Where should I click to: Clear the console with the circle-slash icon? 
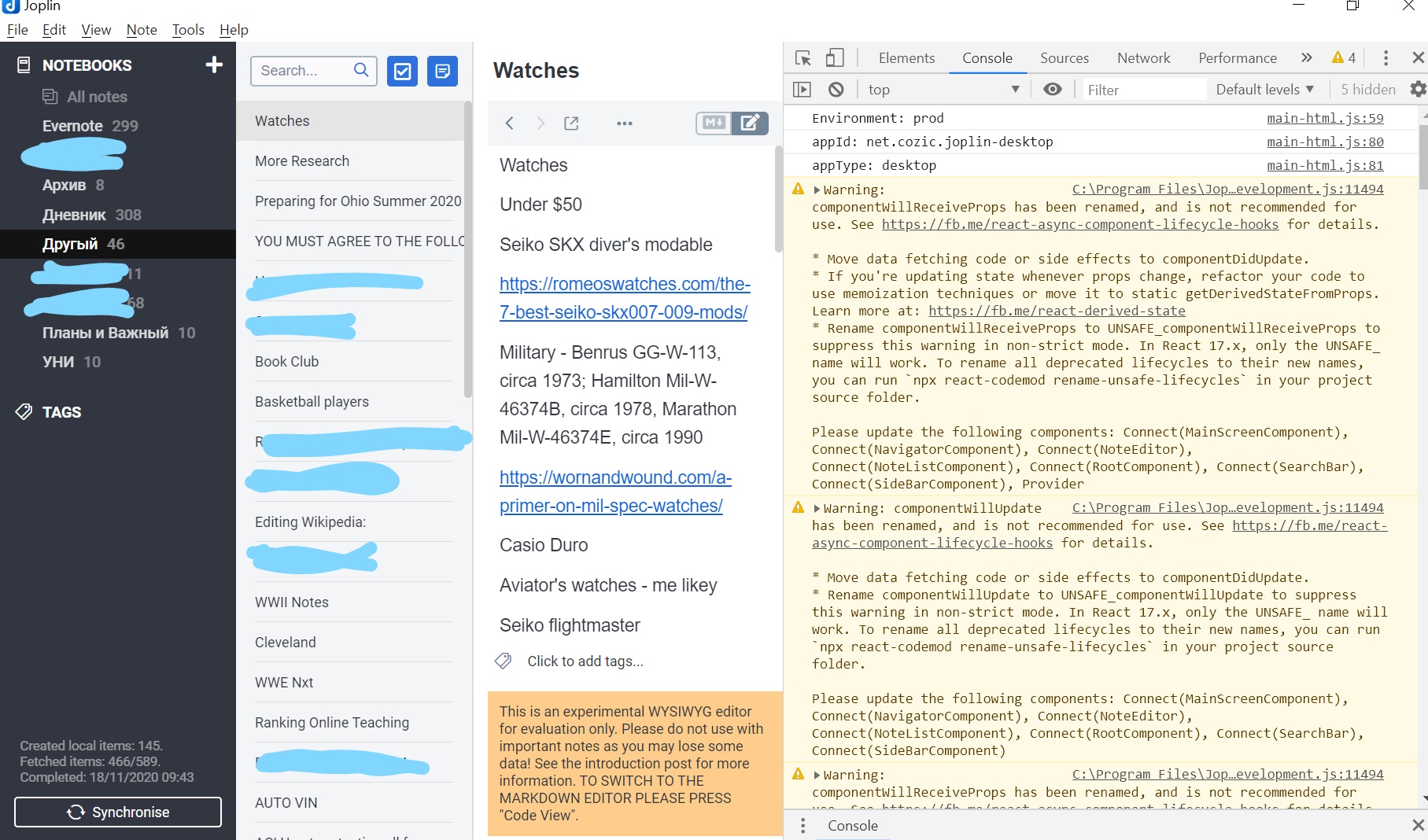pos(836,89)
